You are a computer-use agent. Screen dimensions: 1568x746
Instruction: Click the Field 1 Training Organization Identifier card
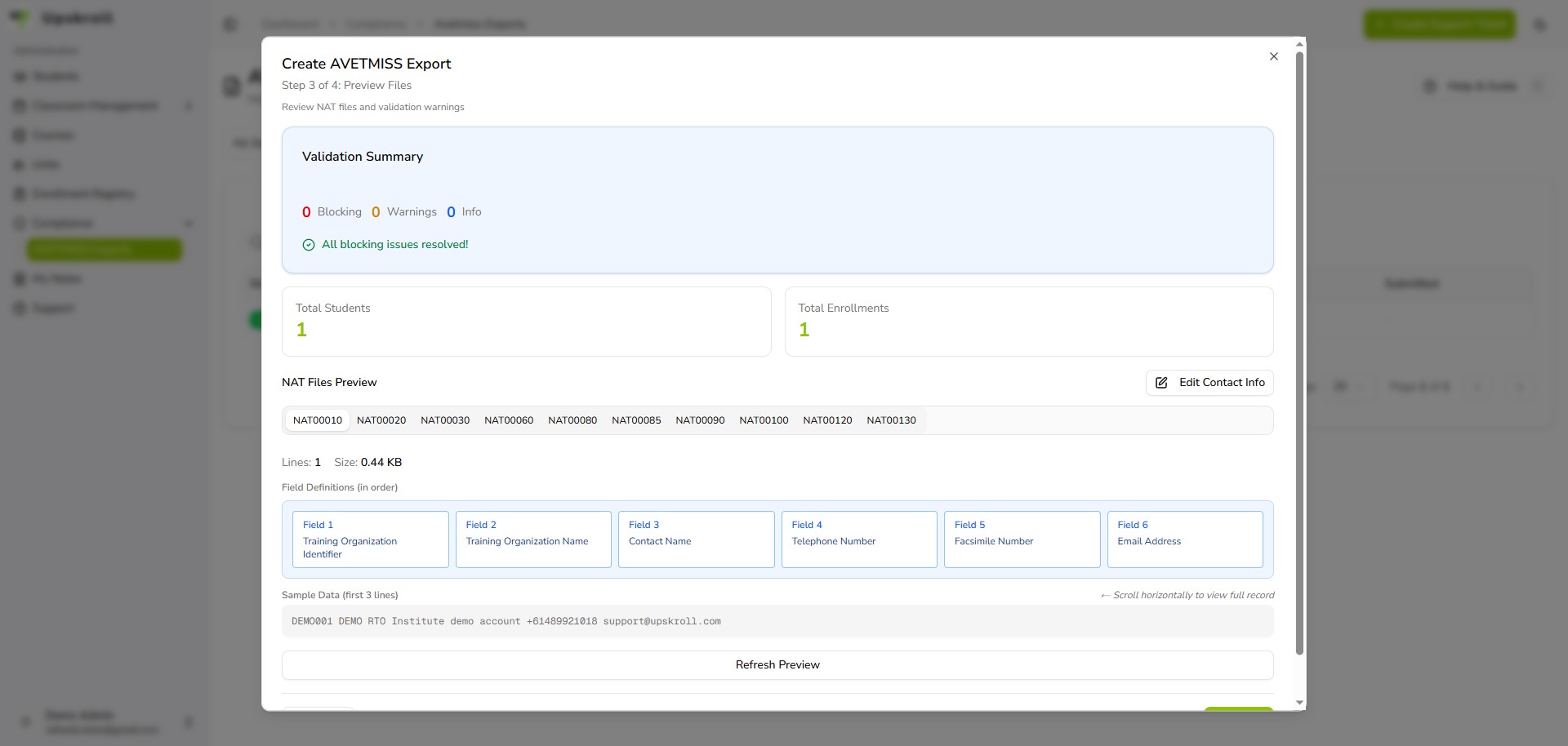click(x=371, y=540)
